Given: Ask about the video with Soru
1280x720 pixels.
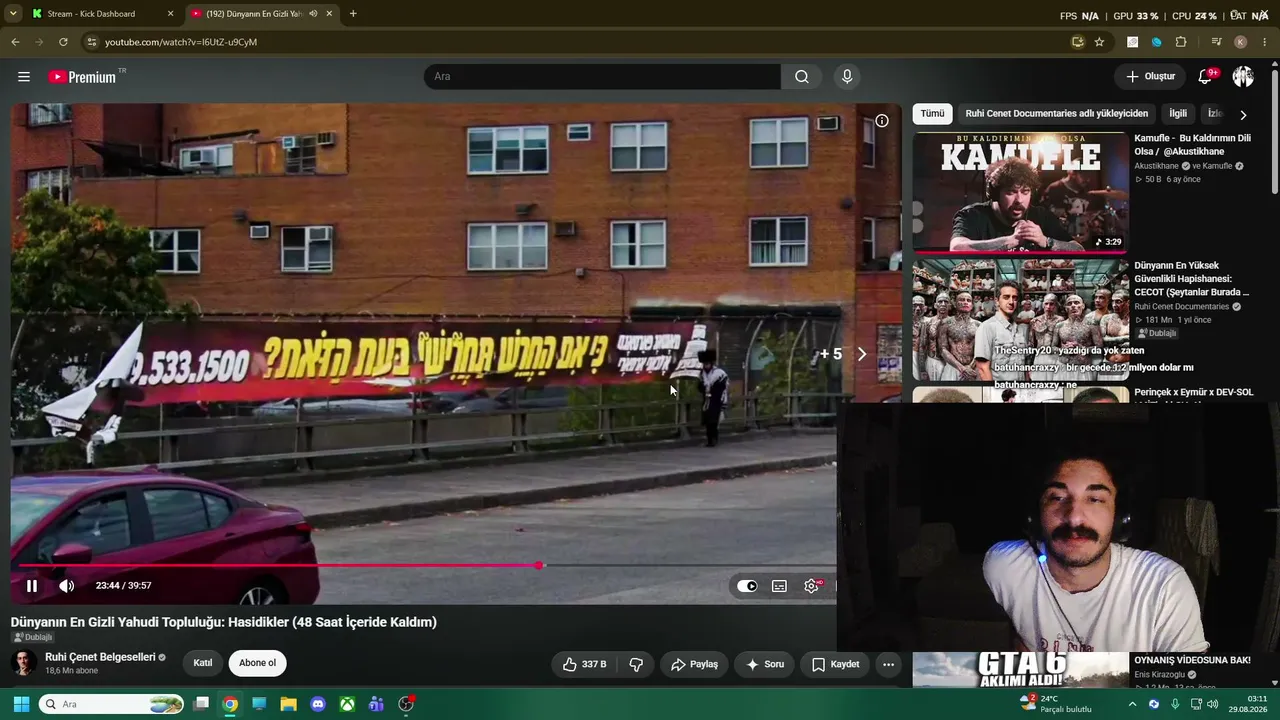Looking at the screenshot, I should click(x=764, y=664).
